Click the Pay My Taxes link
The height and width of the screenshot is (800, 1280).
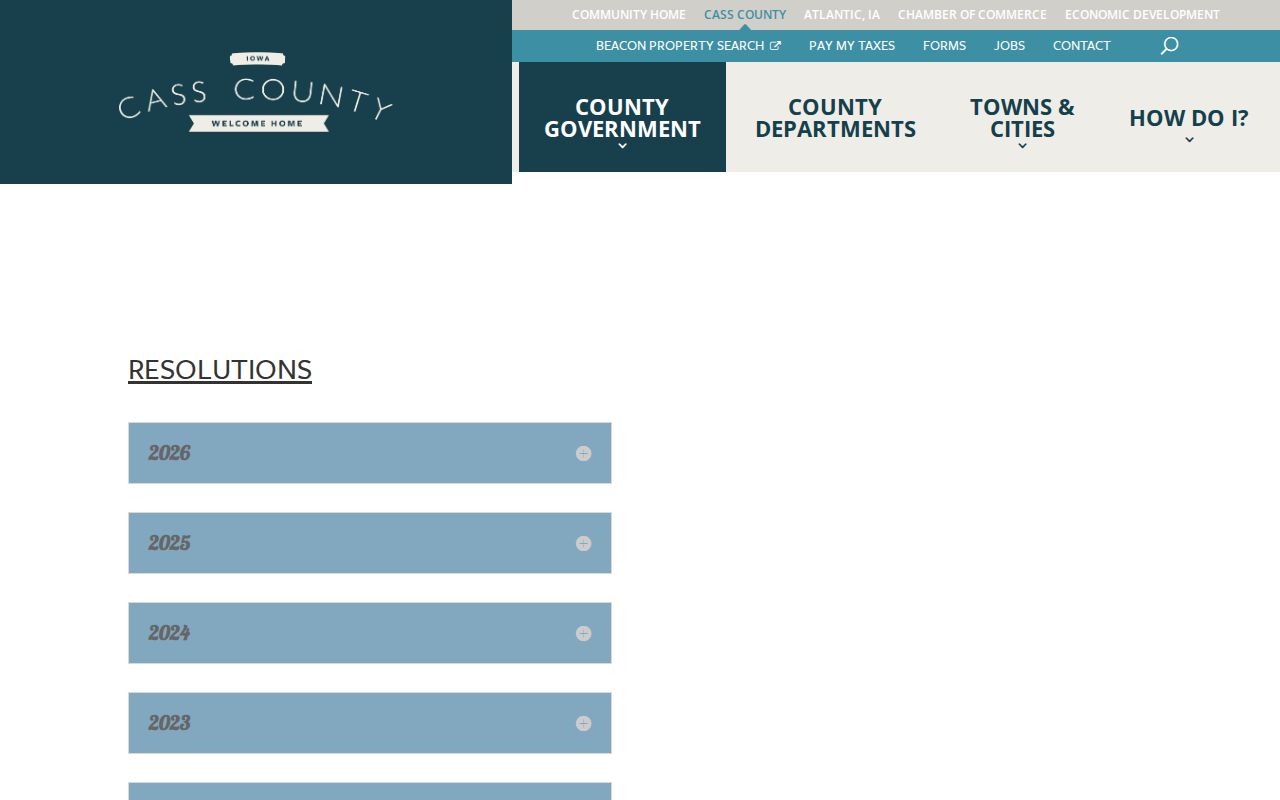click(852, 46)
